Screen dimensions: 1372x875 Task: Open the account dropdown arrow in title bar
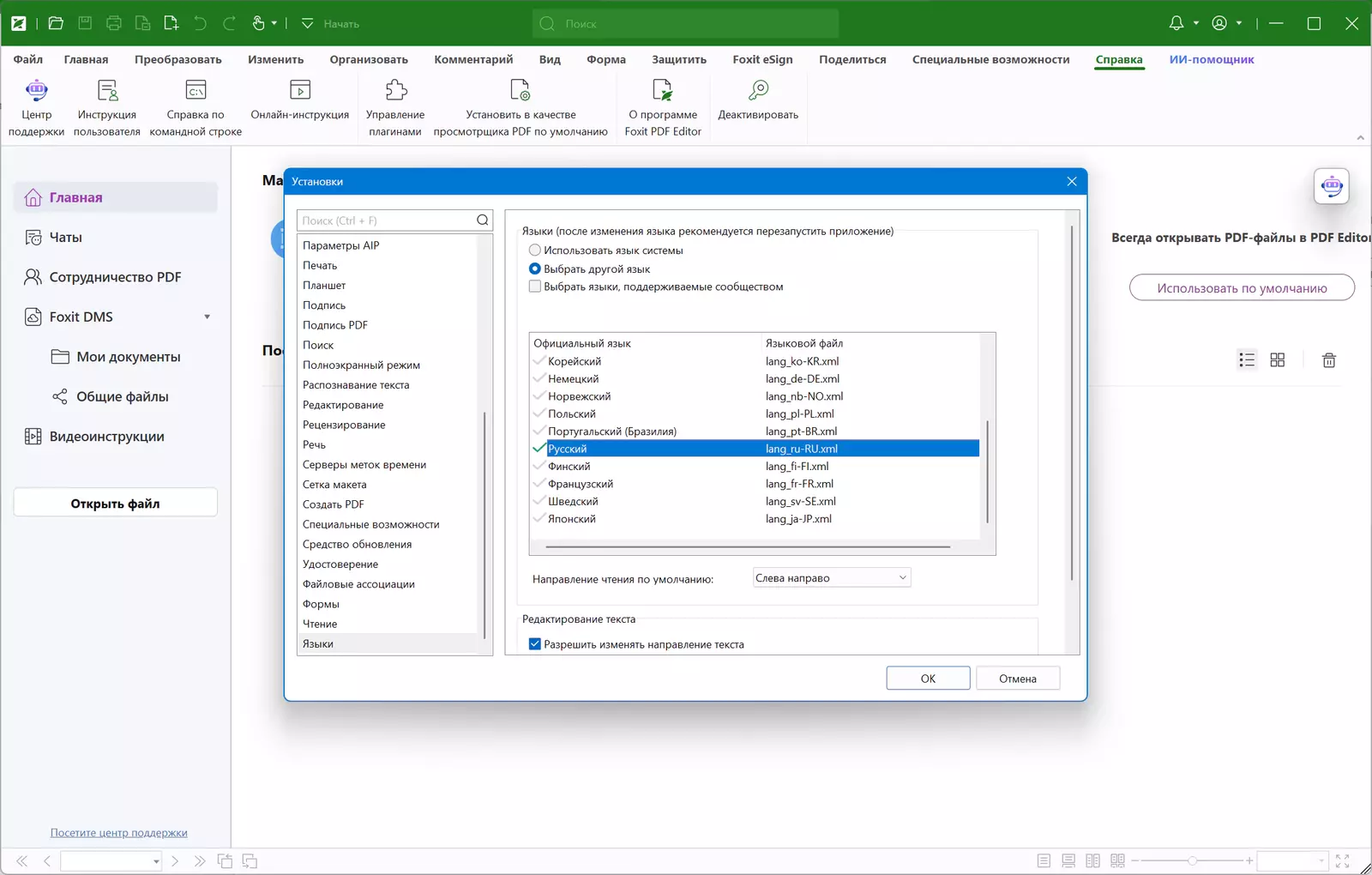point(1239,23)
